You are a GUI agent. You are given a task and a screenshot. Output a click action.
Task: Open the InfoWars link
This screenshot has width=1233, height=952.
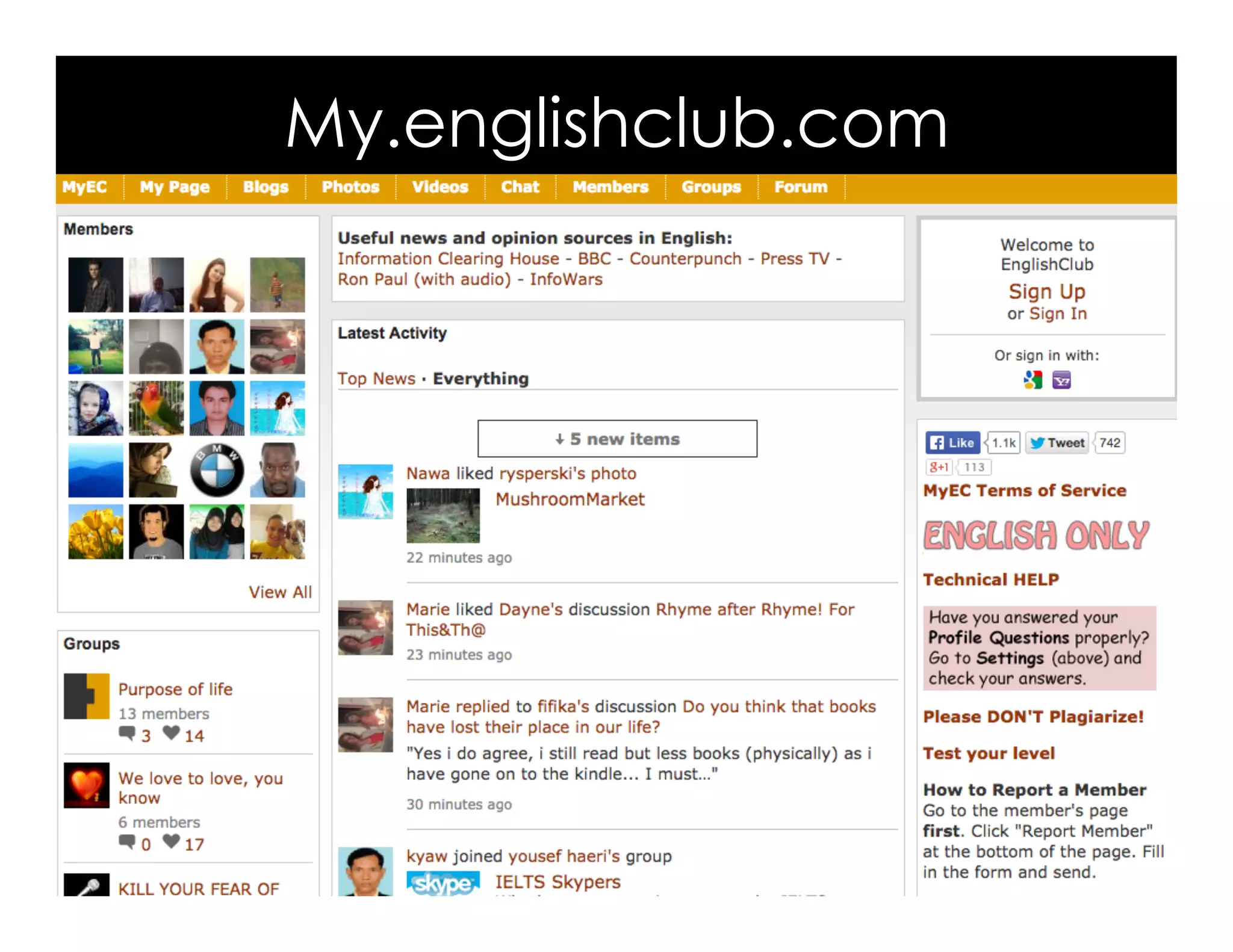pyautogui.click(x=566, y=279)
